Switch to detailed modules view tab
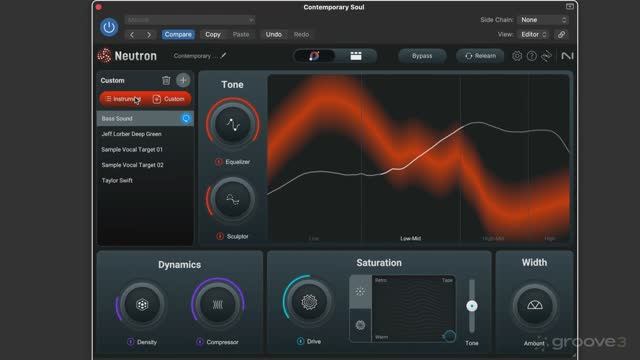The image size is (640, 360). (356, 56)
